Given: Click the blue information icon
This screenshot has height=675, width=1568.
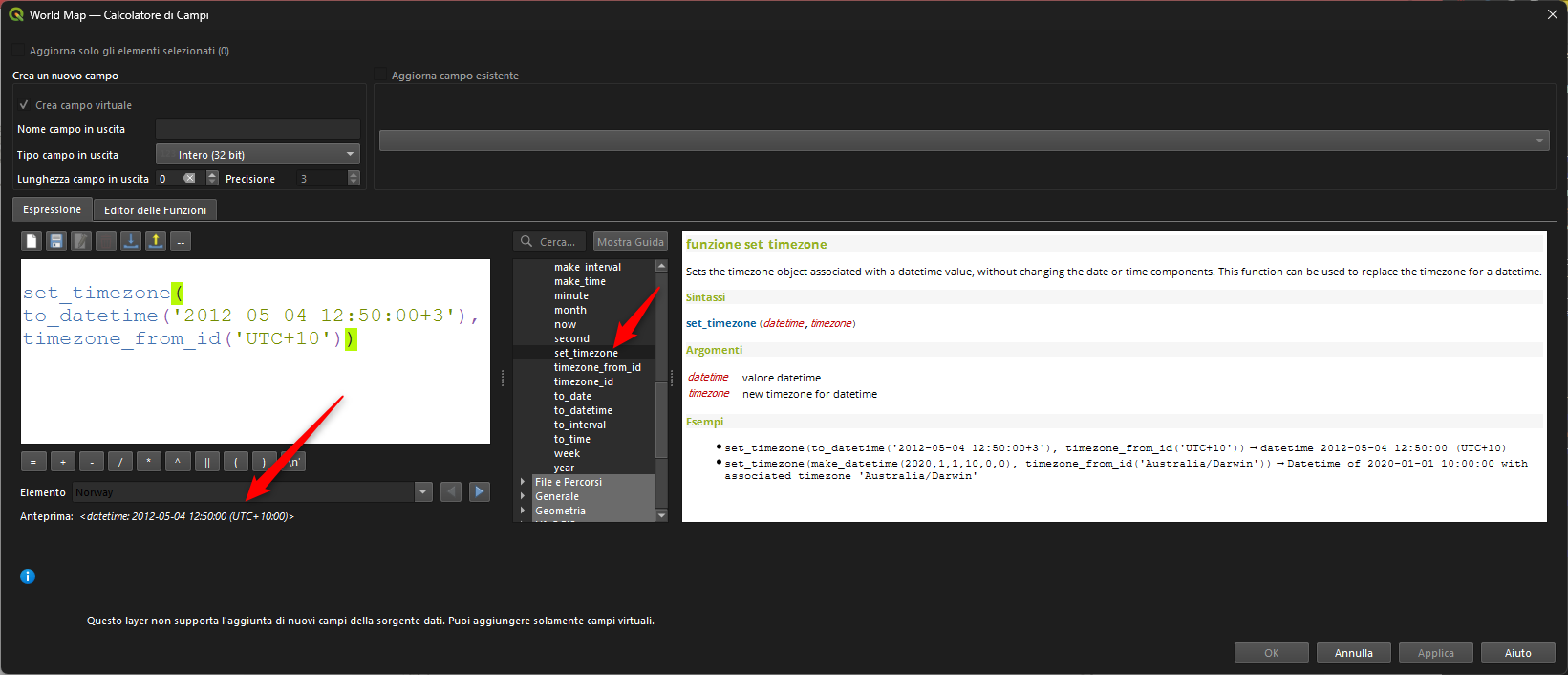Looking at the screenshot, I should click(x=28, y=577).
